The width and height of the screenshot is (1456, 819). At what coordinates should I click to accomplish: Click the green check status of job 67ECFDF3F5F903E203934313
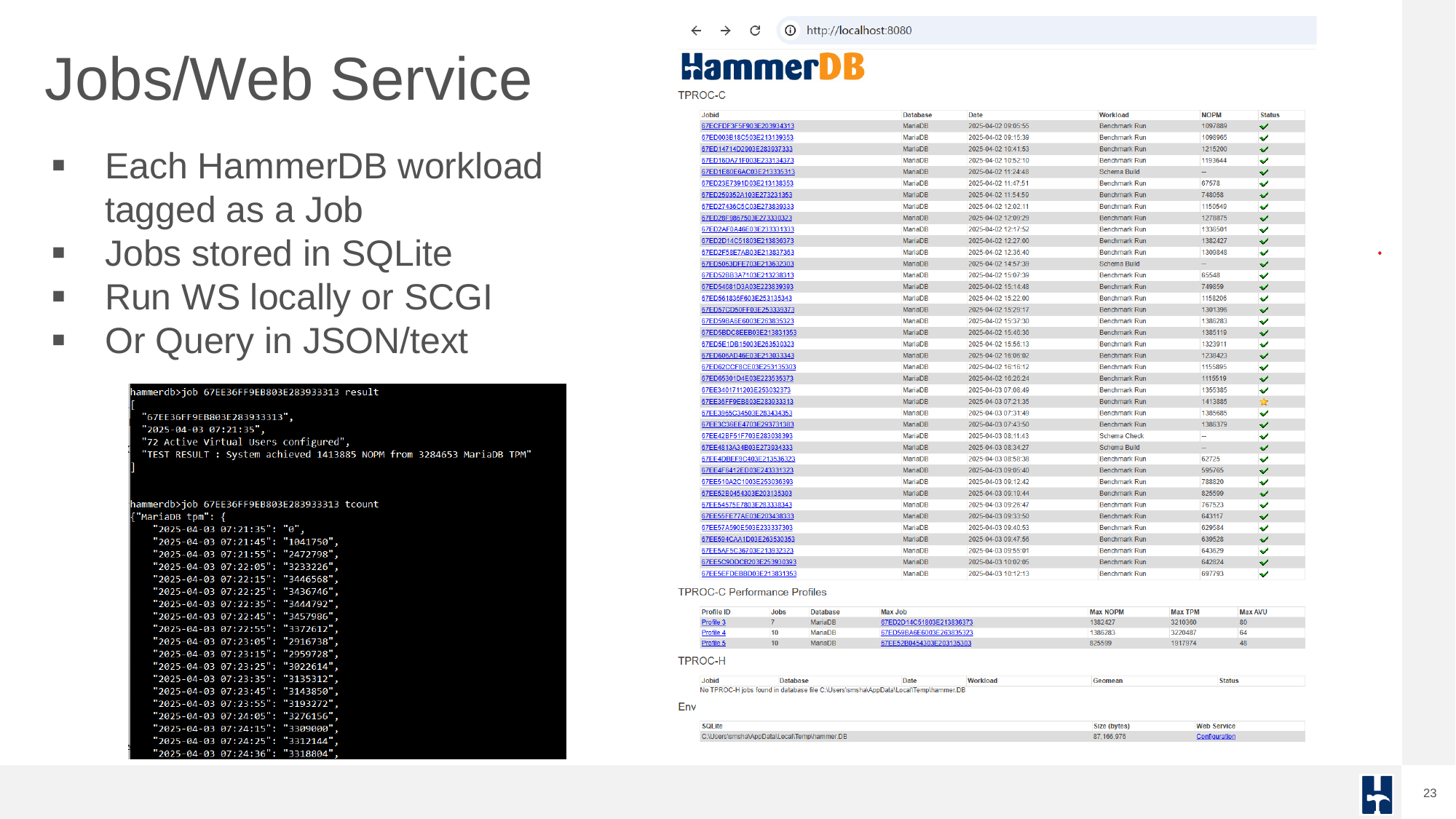point(1264,127)
